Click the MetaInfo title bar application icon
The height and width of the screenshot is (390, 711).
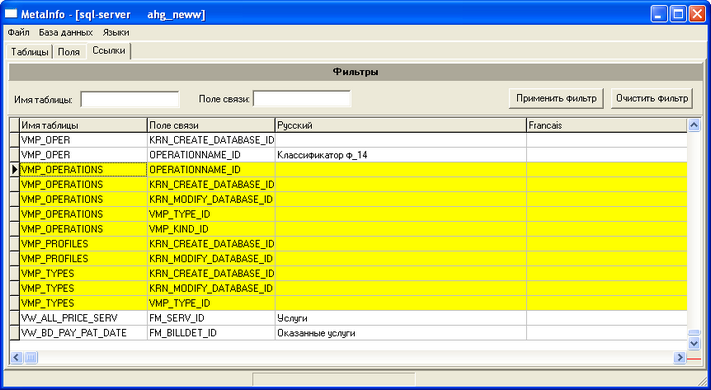point(11,14)
